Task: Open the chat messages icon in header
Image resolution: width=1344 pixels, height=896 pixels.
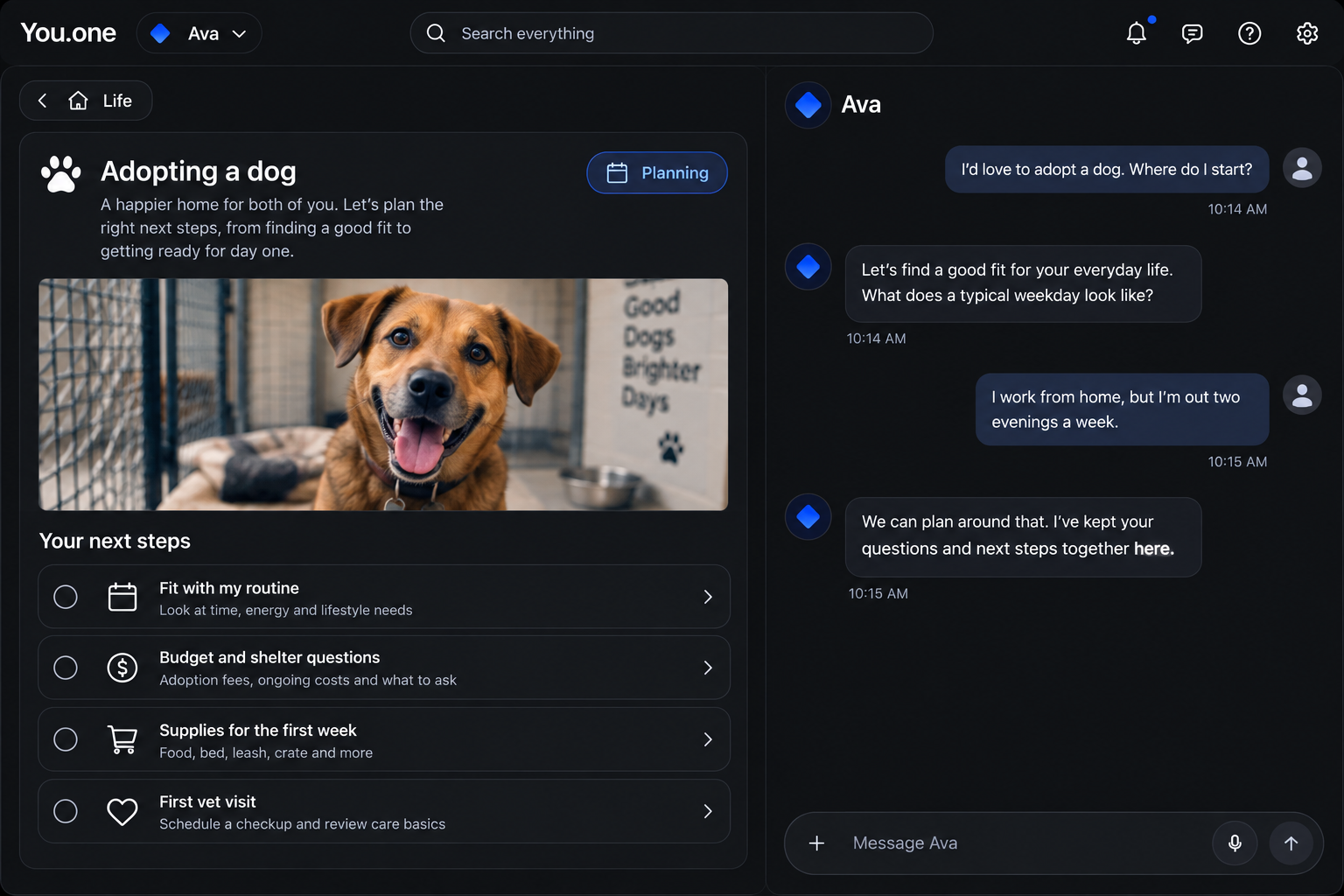Action: click(1192, 33)
